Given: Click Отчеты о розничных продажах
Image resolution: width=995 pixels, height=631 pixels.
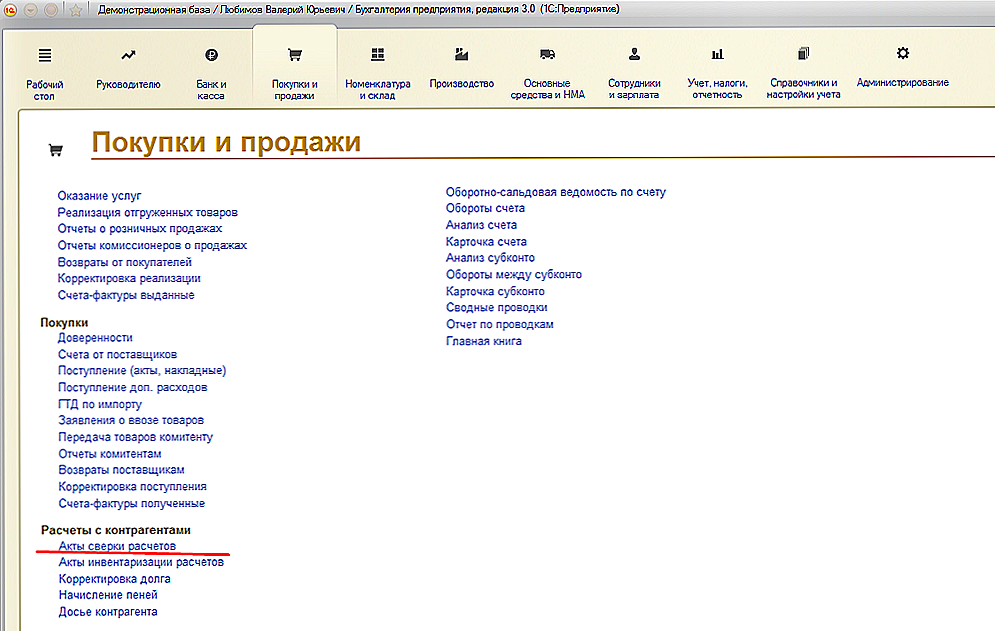Looking at the screenshot, I should [x=140, y=229].
